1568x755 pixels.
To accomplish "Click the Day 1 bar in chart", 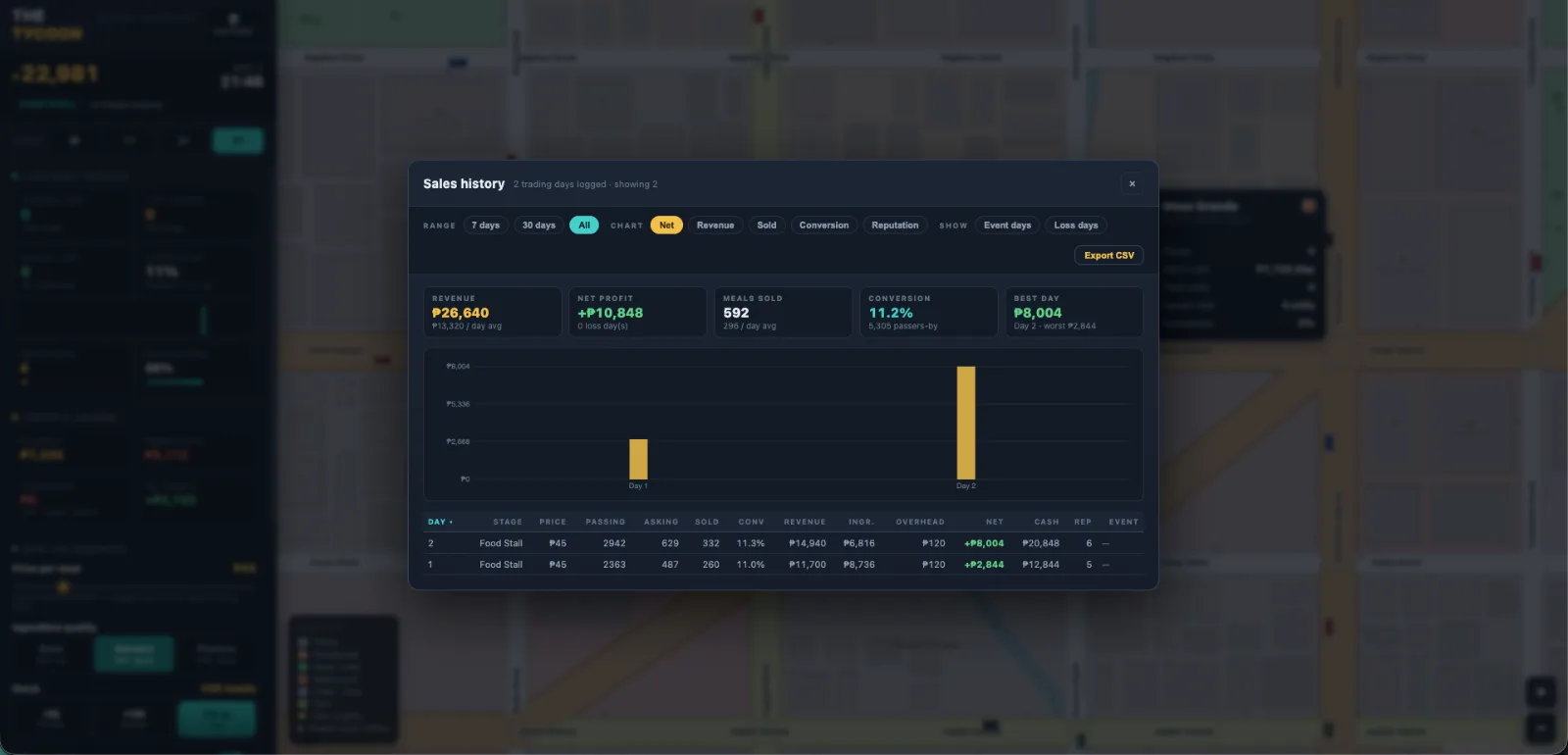I will coord(638,459).
